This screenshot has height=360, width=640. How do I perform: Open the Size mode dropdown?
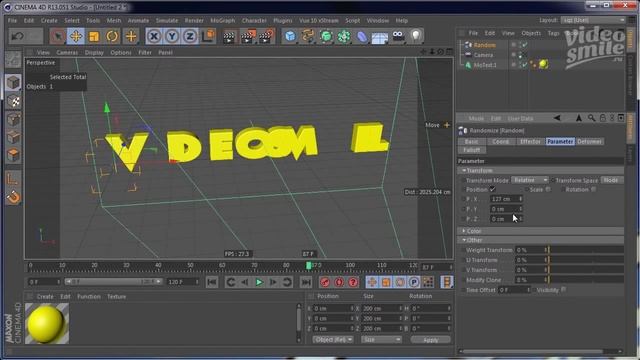(x=381, y=340)
